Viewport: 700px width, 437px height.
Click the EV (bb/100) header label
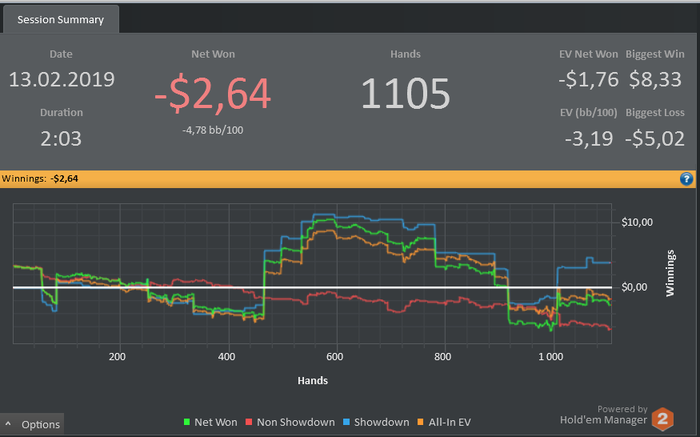[588, 112]
